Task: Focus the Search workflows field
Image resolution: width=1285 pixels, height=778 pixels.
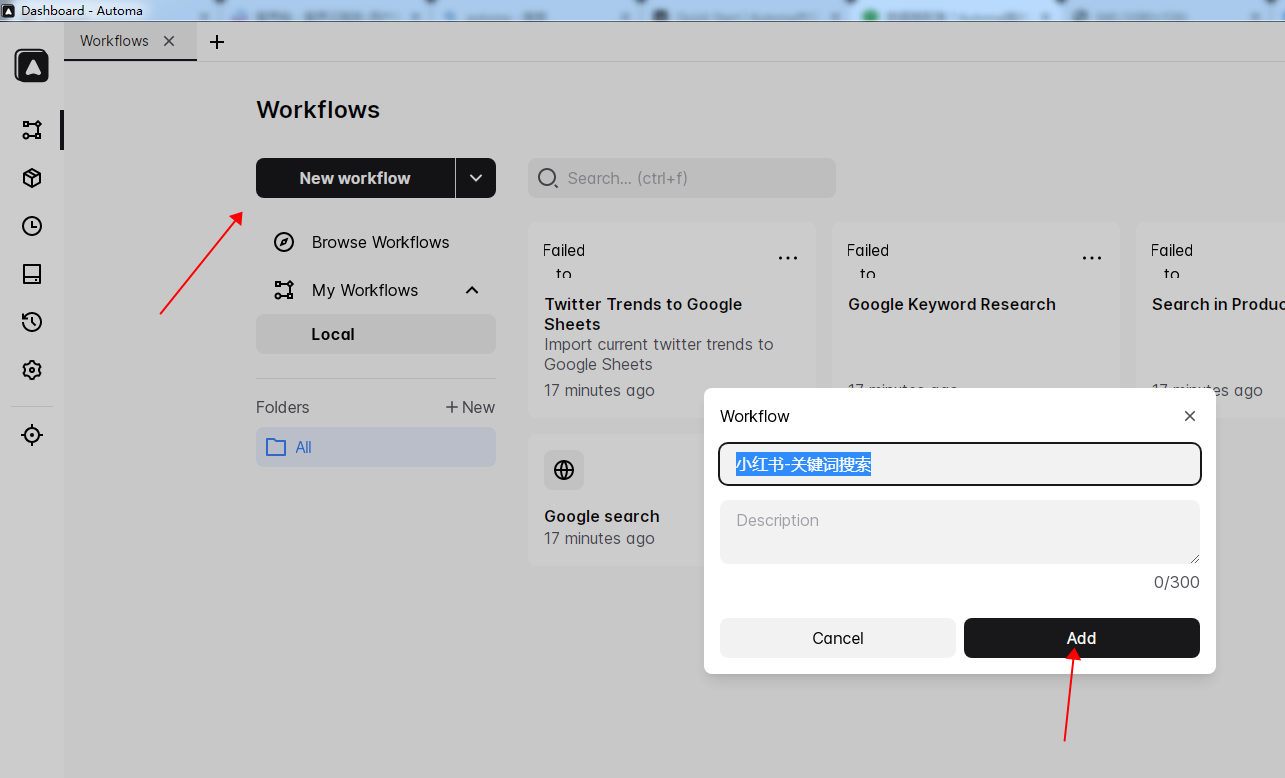Action: click(x=682, y=178)
